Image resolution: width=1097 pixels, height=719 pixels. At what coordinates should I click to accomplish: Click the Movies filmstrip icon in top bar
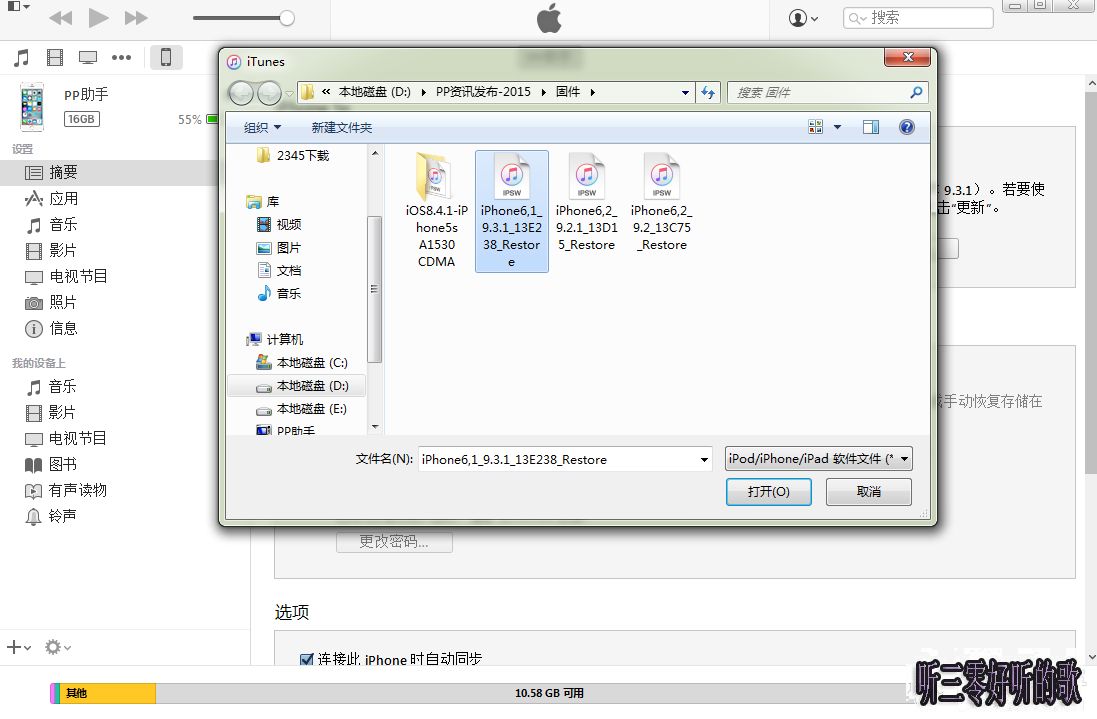[x=55, y=57]
